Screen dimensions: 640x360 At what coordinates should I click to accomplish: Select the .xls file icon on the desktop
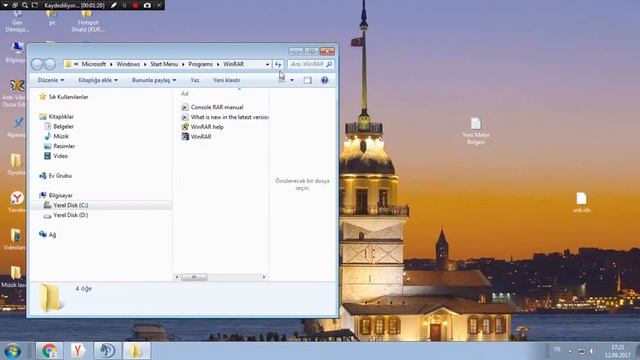coord(582,202)
